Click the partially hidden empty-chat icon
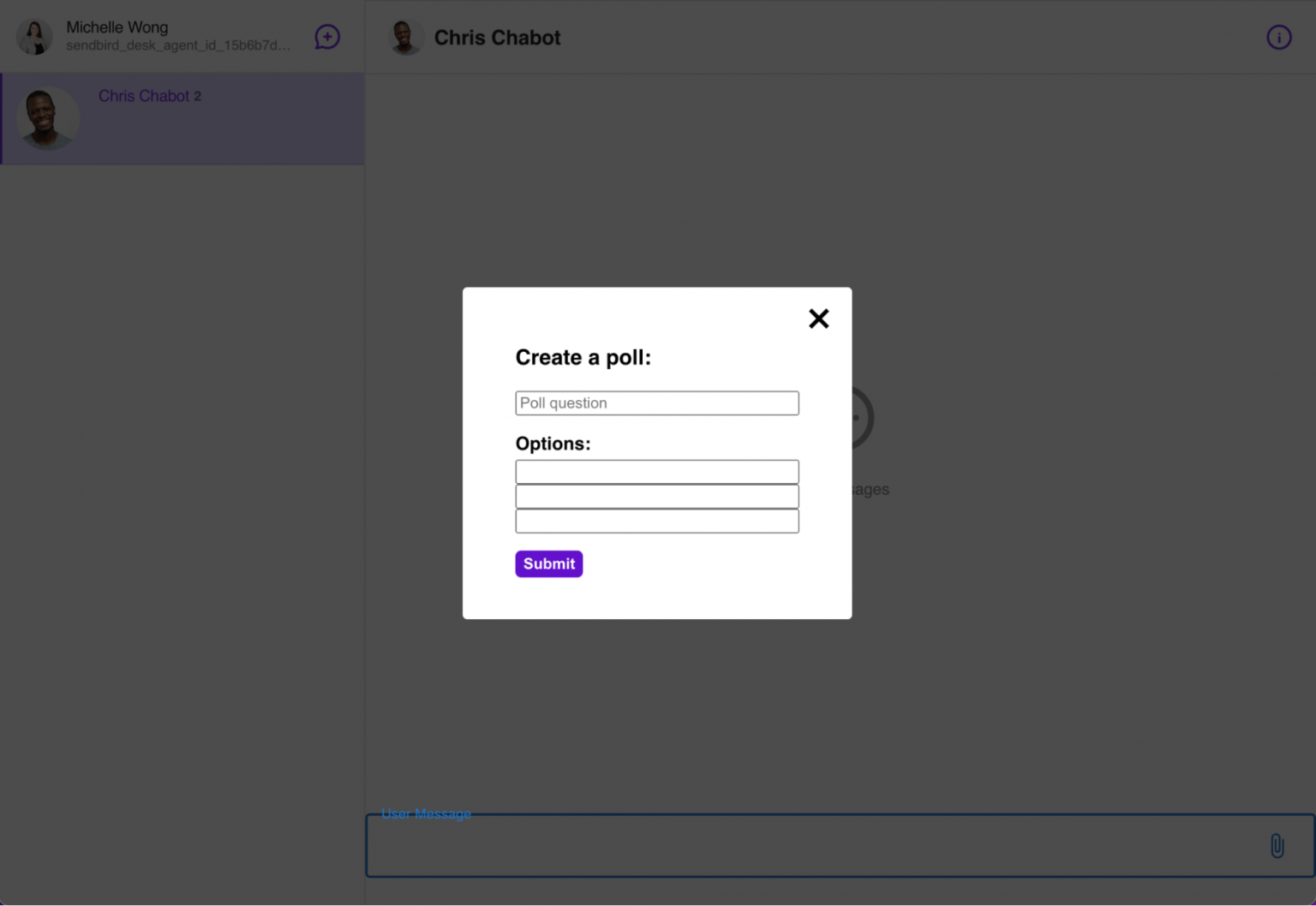 click(863, 418)
